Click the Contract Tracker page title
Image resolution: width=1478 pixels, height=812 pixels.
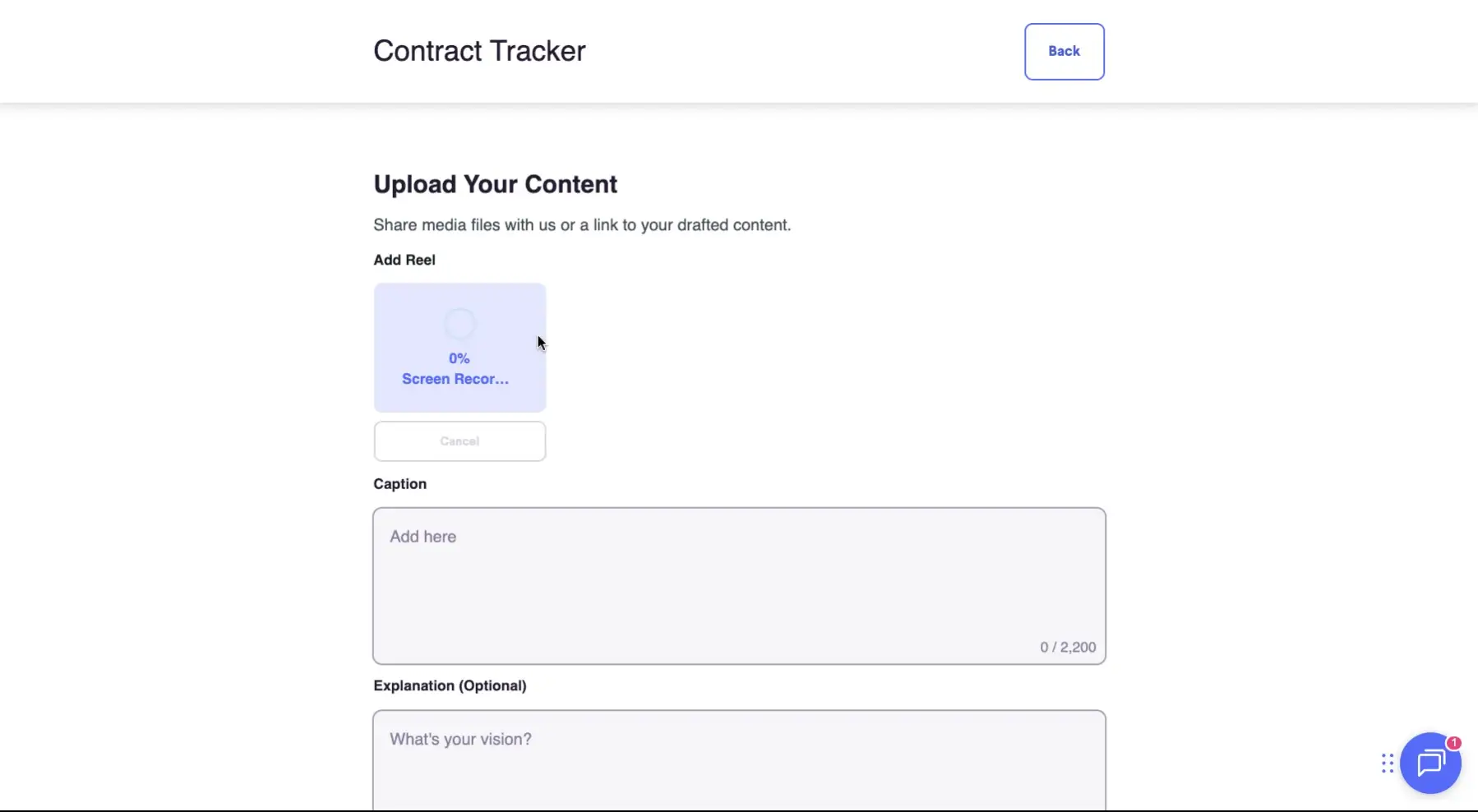pos(479,50)
